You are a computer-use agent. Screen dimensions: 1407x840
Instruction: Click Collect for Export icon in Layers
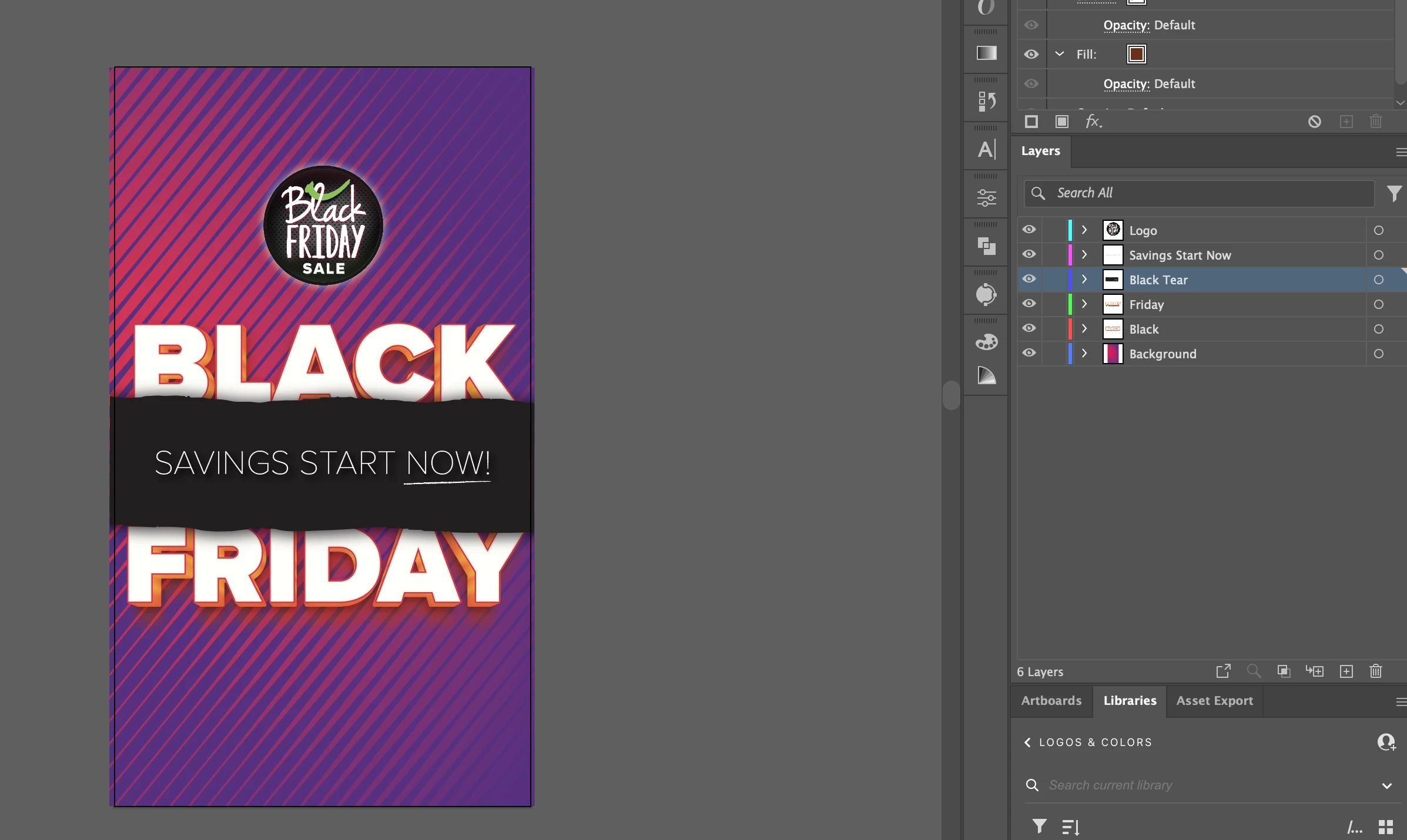1223,671
